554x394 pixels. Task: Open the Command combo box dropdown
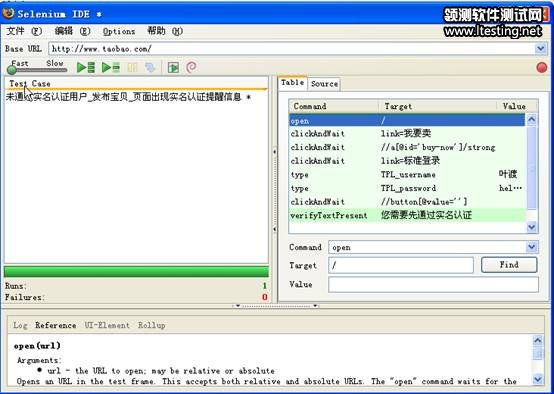532,247
